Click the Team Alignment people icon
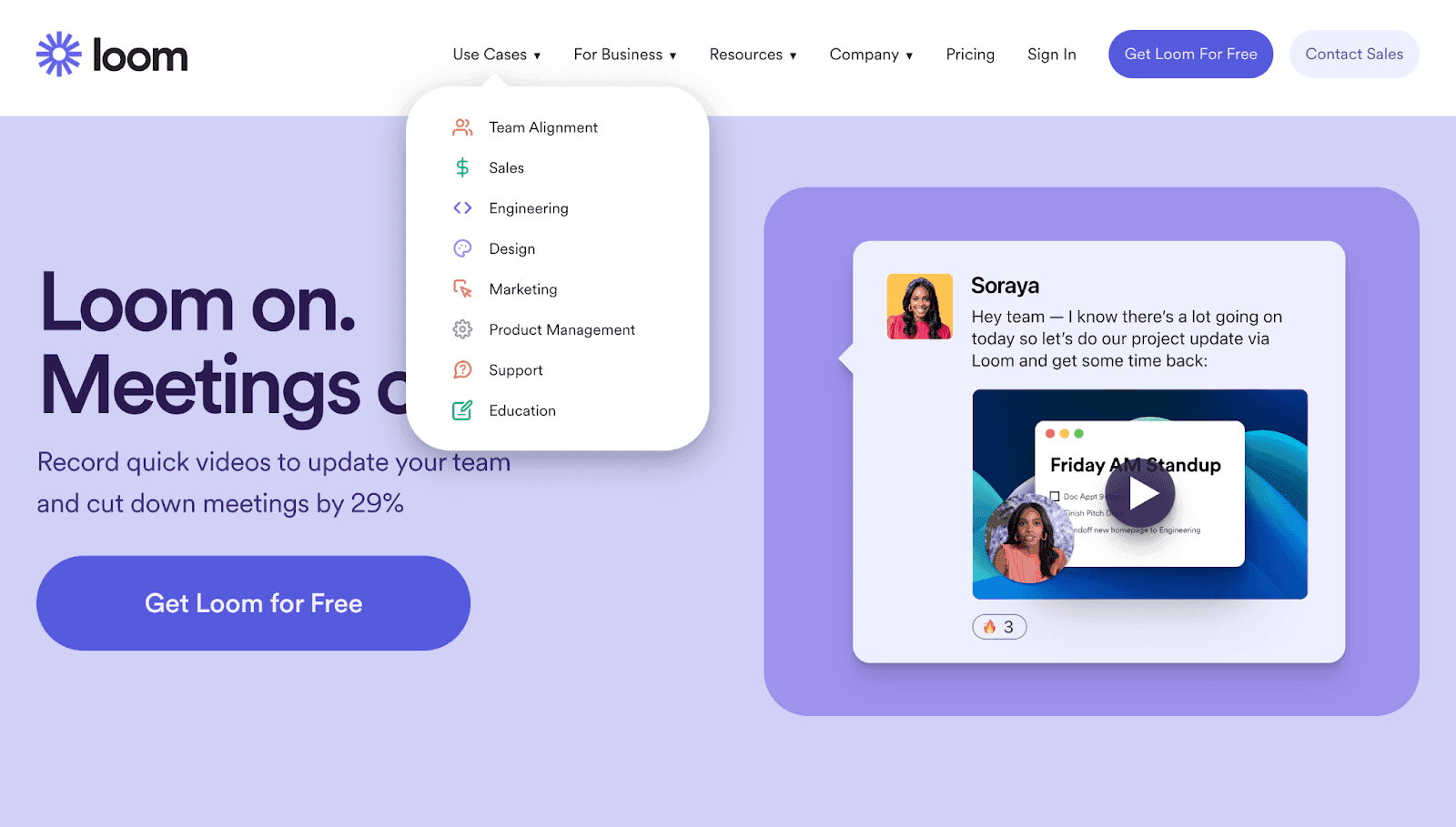This screenshot has width=1456, height=827. pyautogui.click(x=462, y=127)
